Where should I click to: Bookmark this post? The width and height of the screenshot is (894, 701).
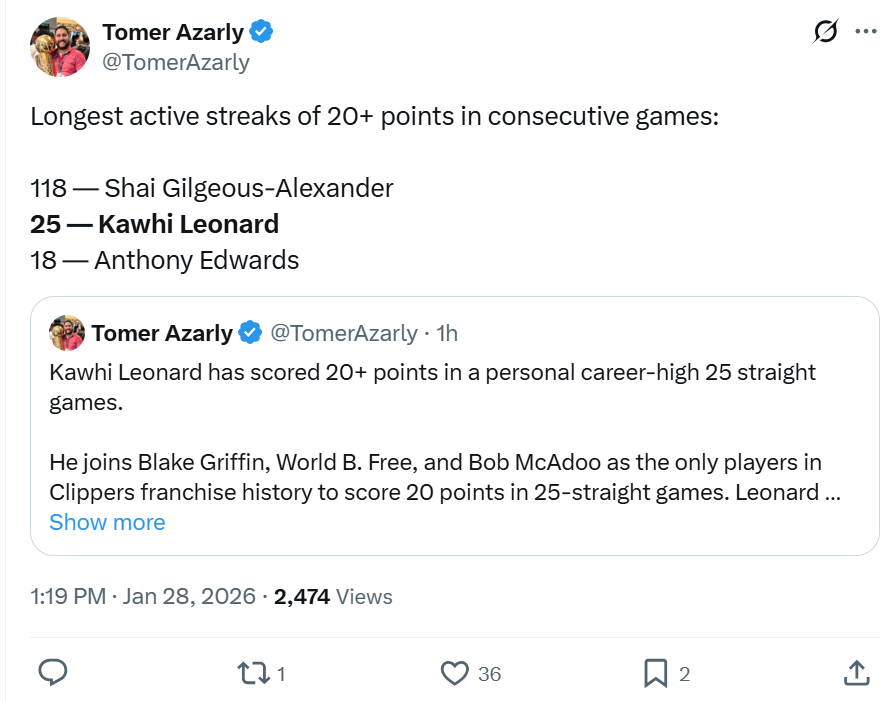point(655,673)
